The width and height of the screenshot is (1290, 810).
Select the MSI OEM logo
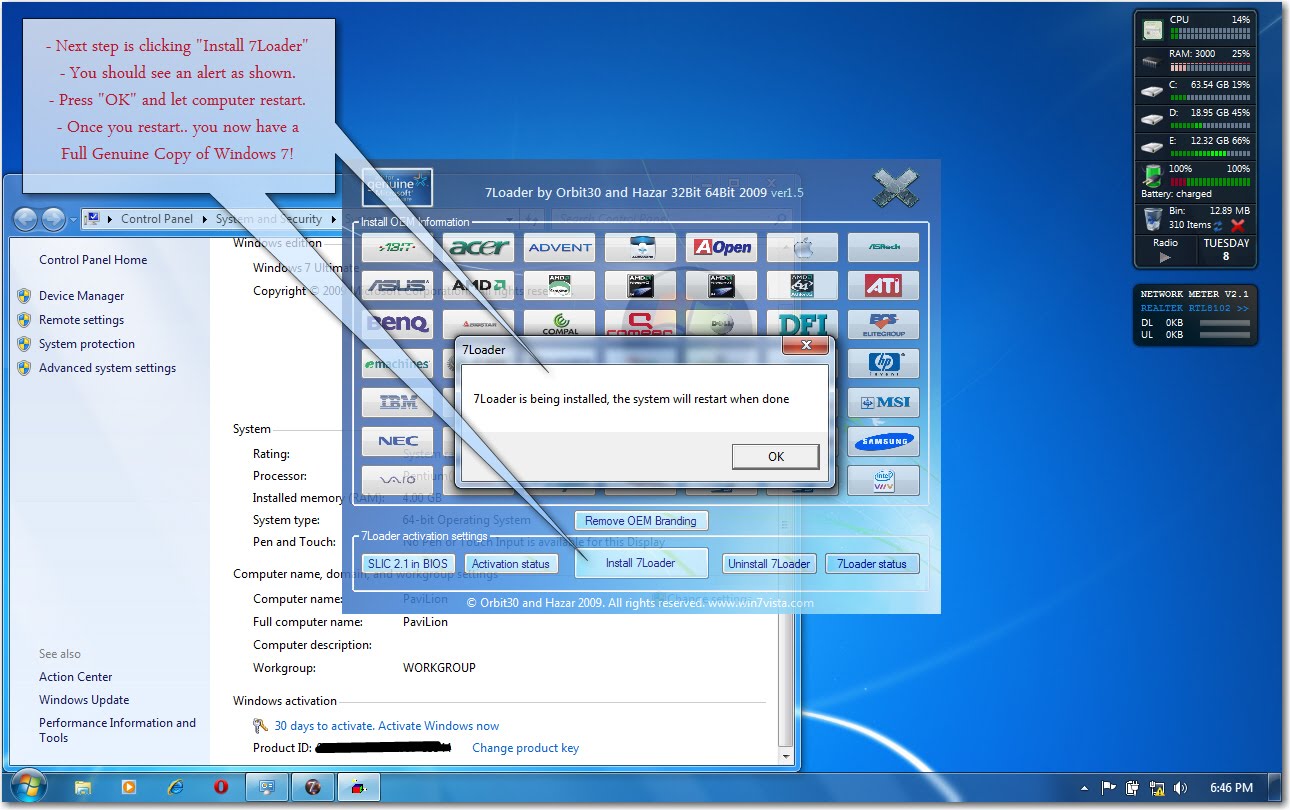(x=883, y=402)
